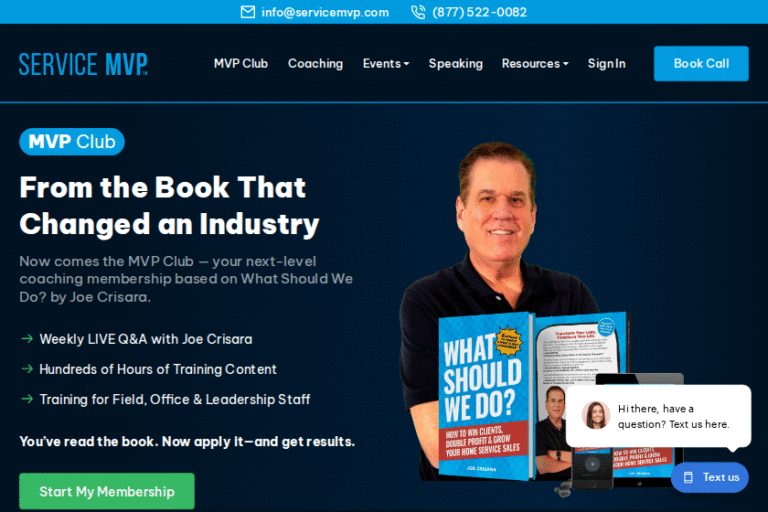
Task: Click the (877) 522-0082 phone number
Action: (480, 12)
